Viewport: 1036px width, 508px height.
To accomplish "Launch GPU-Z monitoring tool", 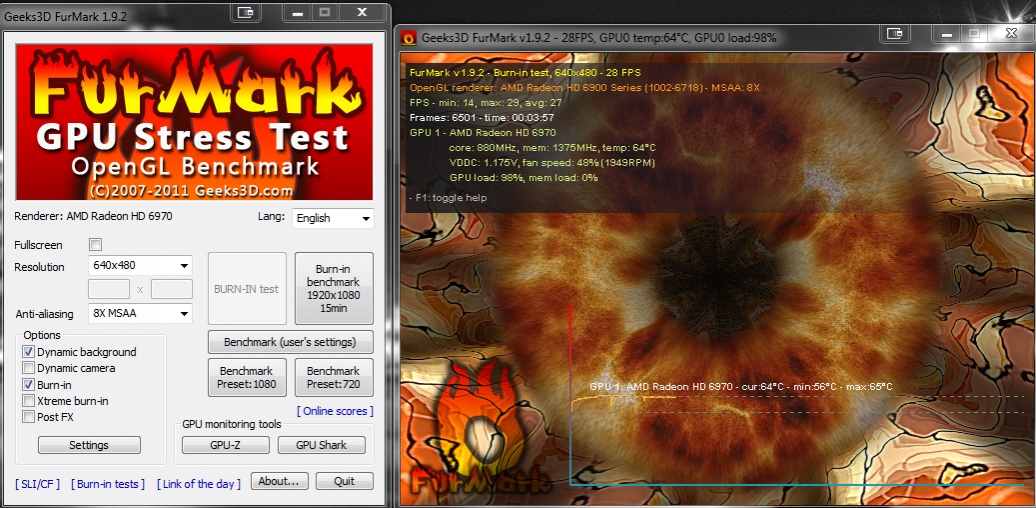I will pyautogui.click(x=225, y=445).
